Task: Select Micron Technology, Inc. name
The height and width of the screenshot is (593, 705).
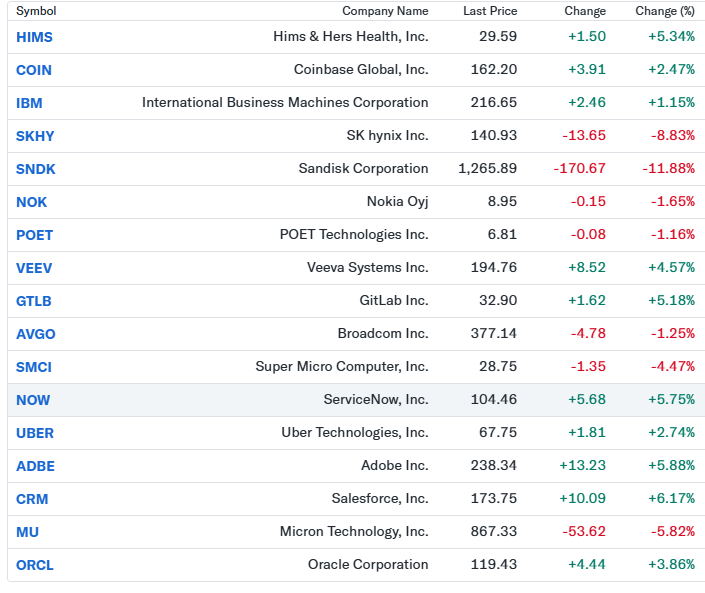Action: click(354, 531)
